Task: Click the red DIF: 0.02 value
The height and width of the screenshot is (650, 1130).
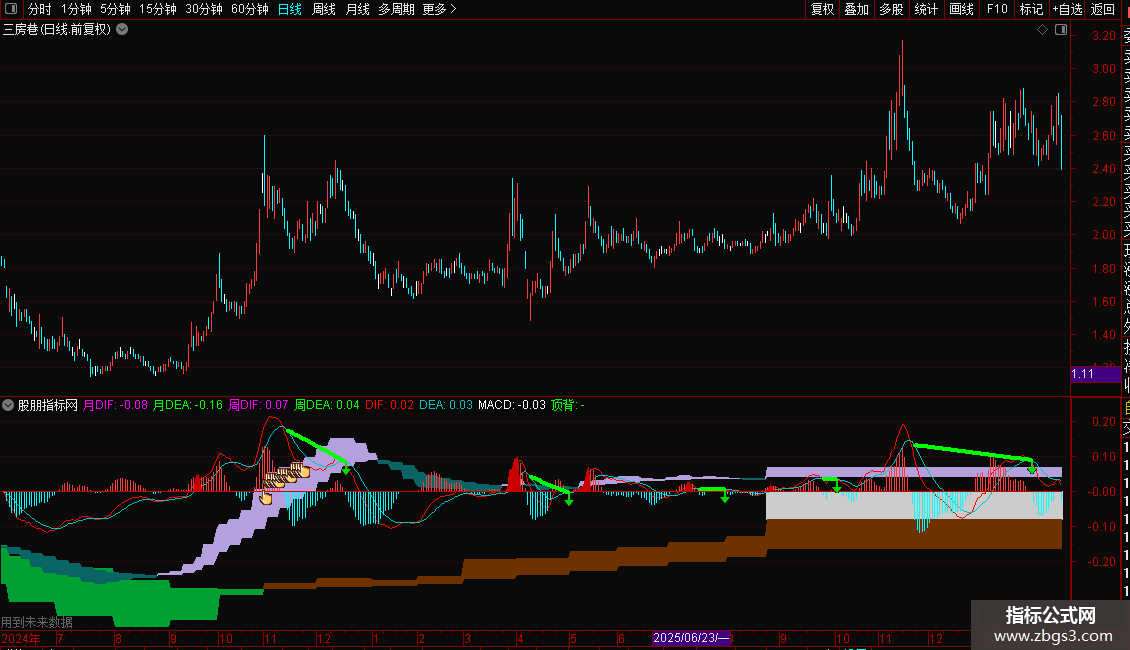Action: [389, 405]
